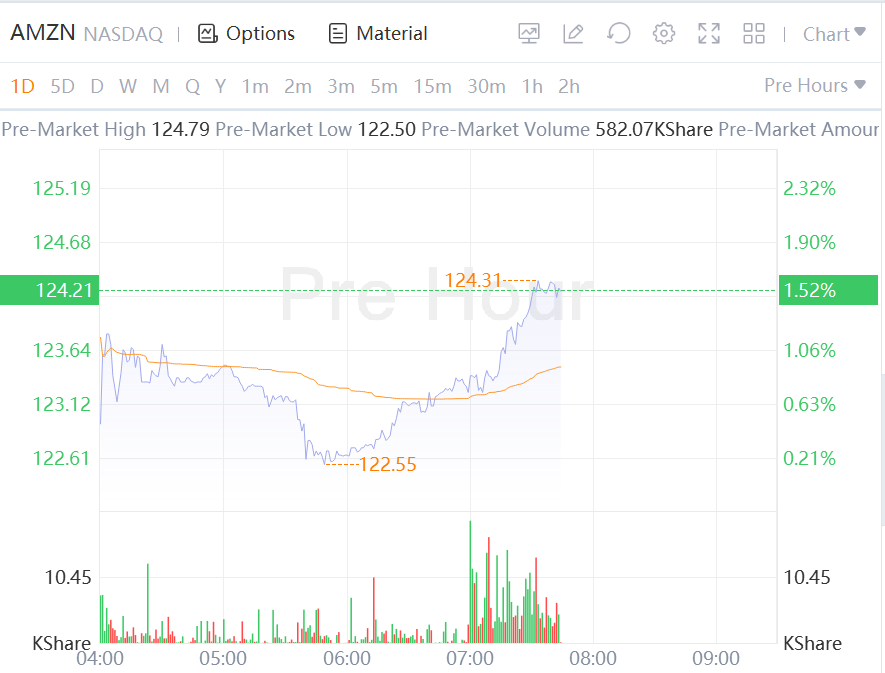Viewport: 885px width, 673px height.
Task: Click the 122.55 low price annotation
Action: (x=387, y=464)
